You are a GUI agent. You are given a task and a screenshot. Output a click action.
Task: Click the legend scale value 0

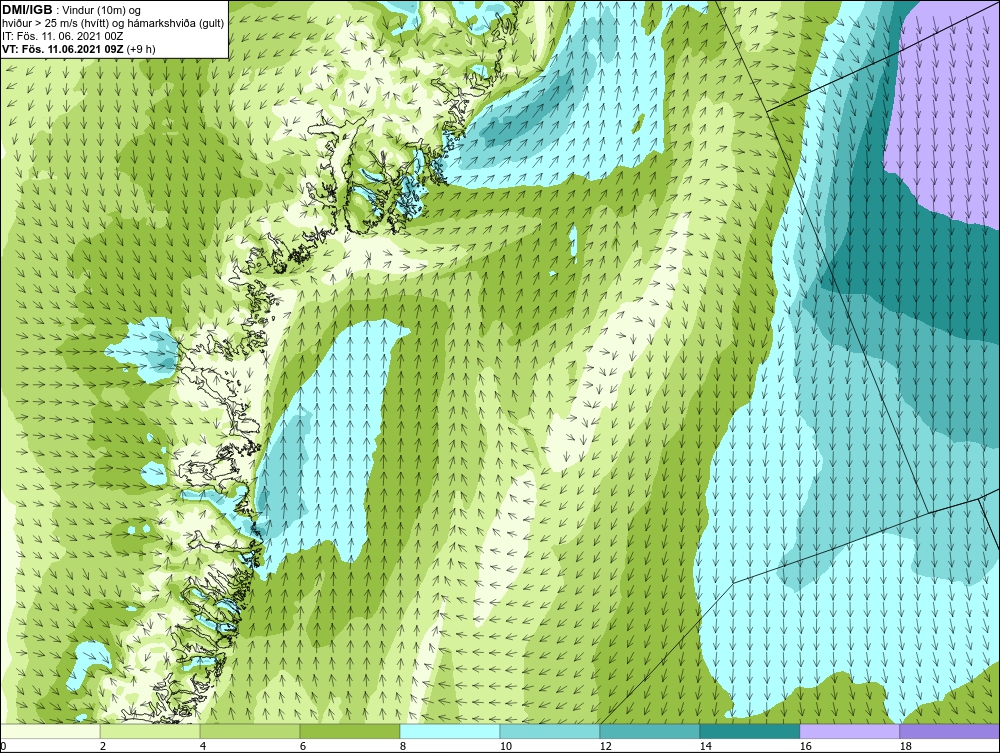click(x=3, y=746)
